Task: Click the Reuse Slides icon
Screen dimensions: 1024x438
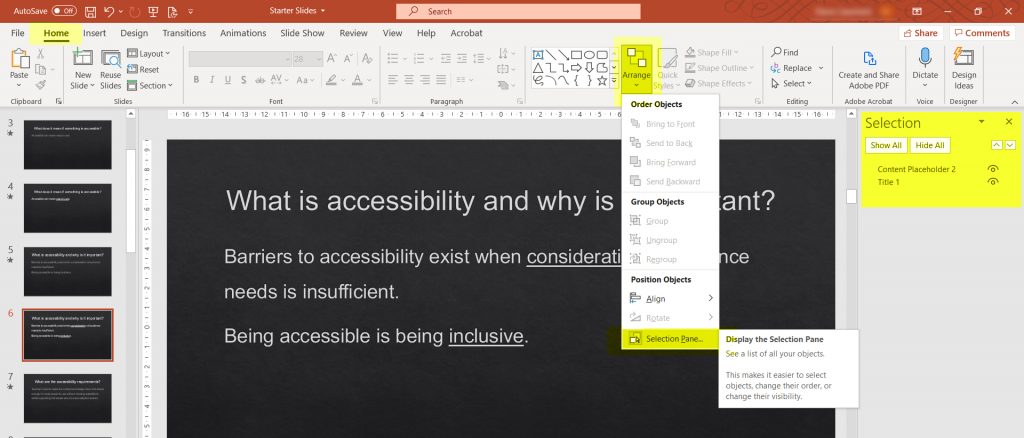Action: [110, 59]
